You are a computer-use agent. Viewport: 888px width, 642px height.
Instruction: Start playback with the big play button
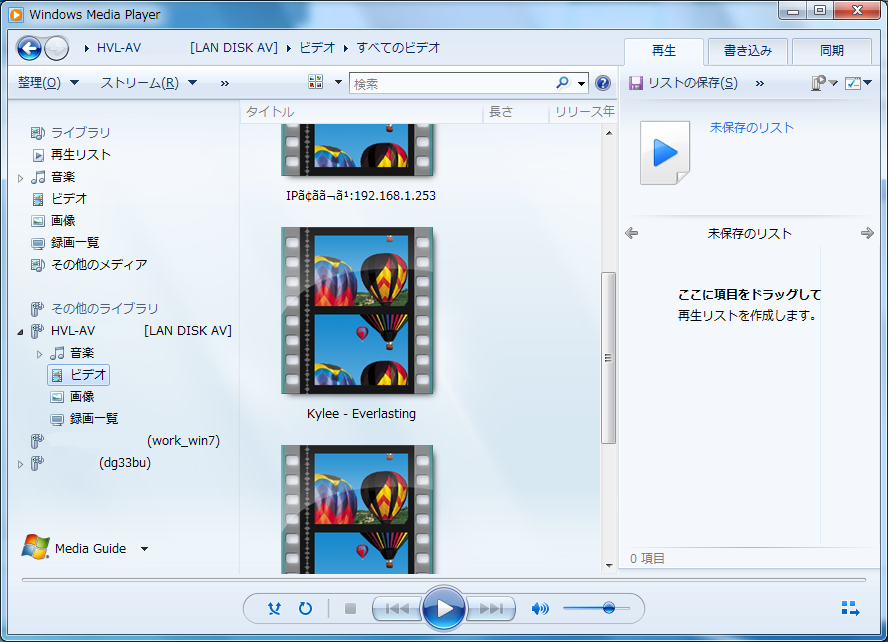coord(444,609)
